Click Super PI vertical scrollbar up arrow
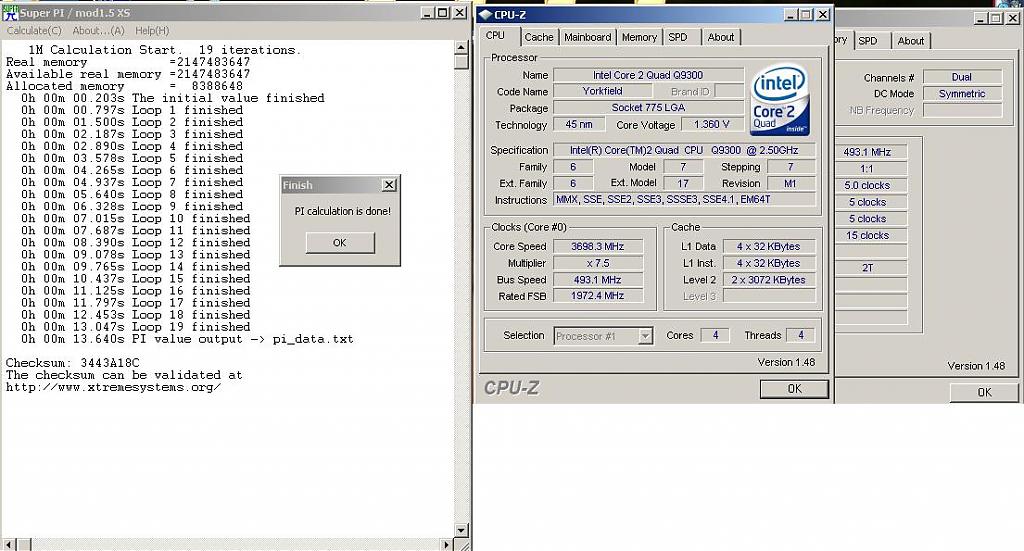 tap(461, 47)
